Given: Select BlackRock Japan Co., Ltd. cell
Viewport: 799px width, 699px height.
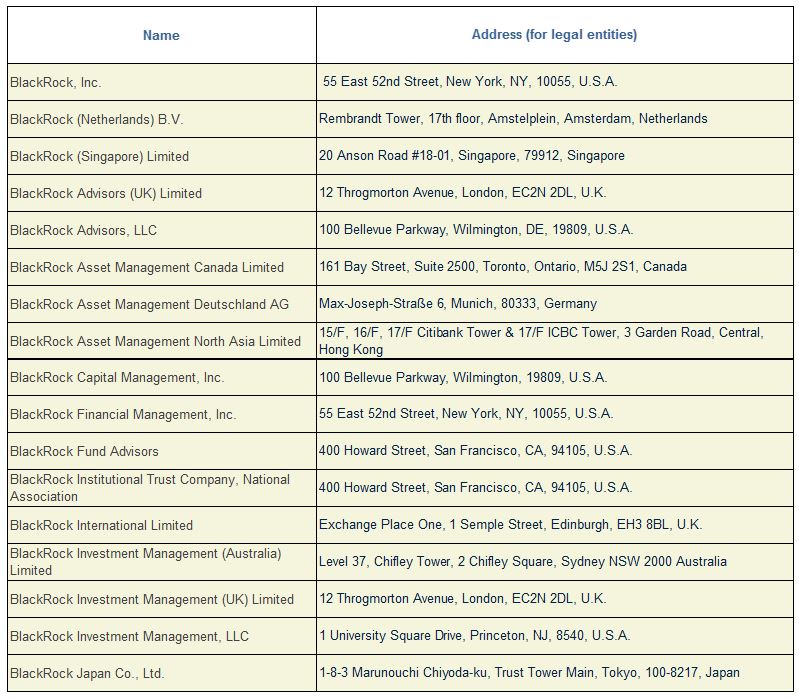Looking at the screenshot, I should [162, 673].
